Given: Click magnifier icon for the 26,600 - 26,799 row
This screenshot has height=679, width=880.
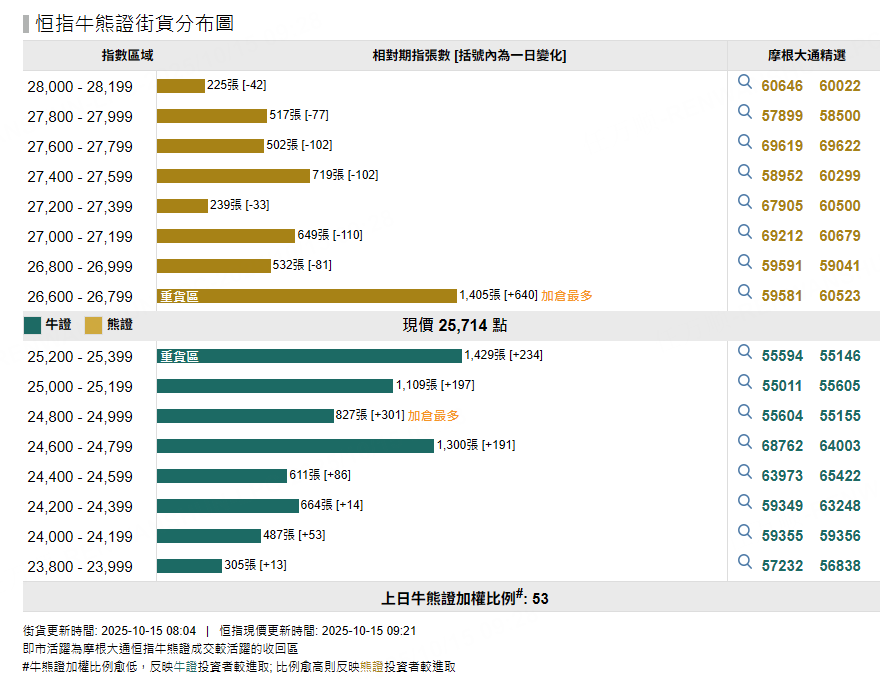Looking at the screenshot, I should point(744,293).
